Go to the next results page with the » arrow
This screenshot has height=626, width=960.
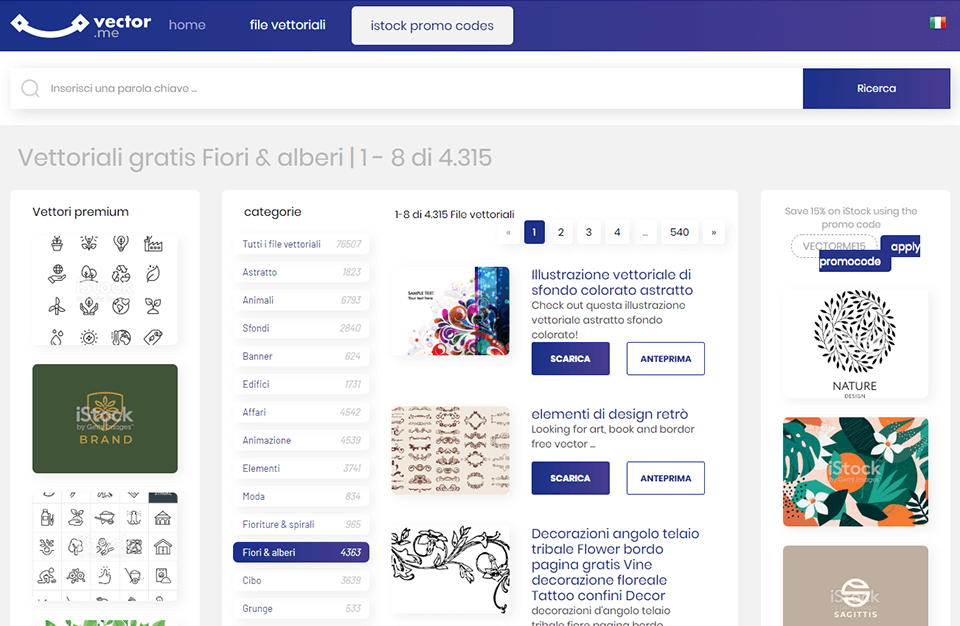pos(713,232)
